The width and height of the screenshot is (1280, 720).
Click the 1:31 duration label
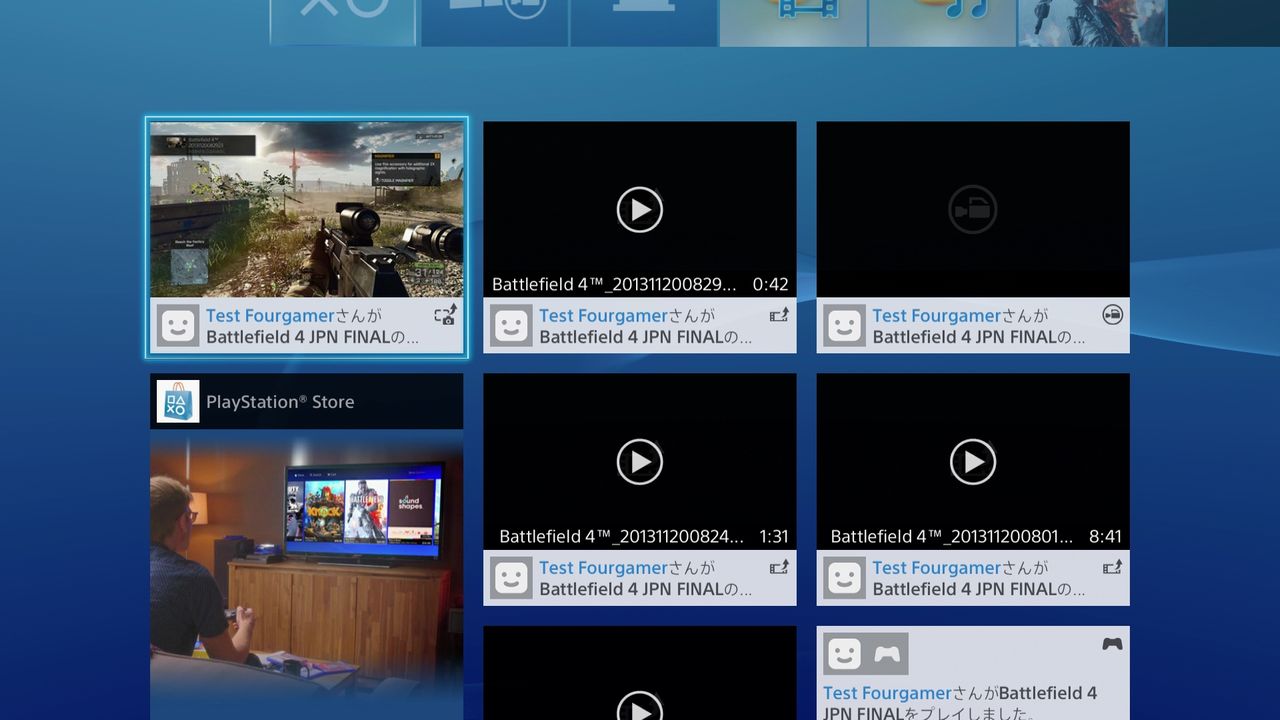coord(774,536)
